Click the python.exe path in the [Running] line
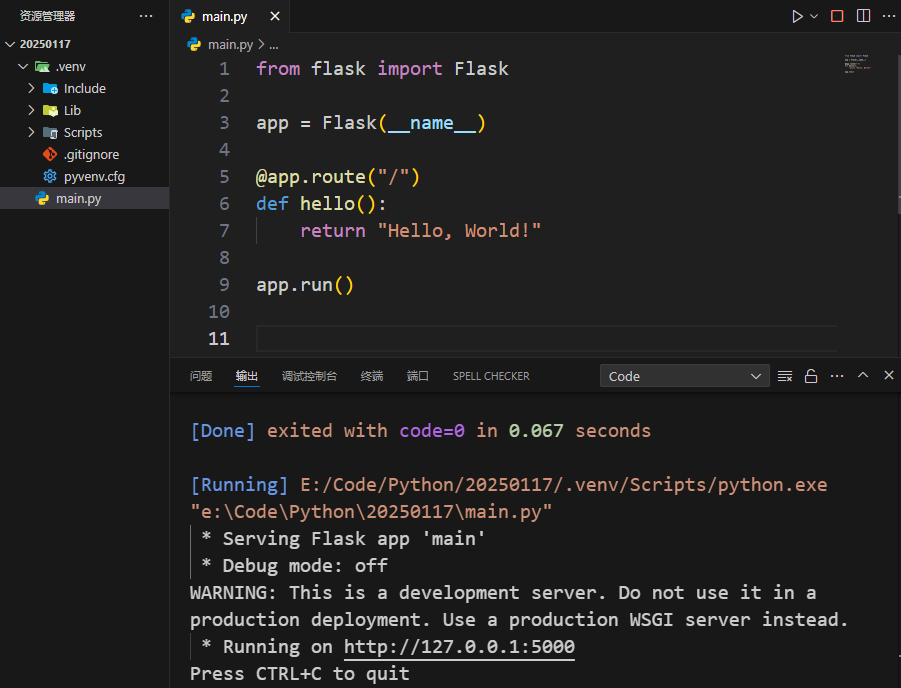 [564, 485]
